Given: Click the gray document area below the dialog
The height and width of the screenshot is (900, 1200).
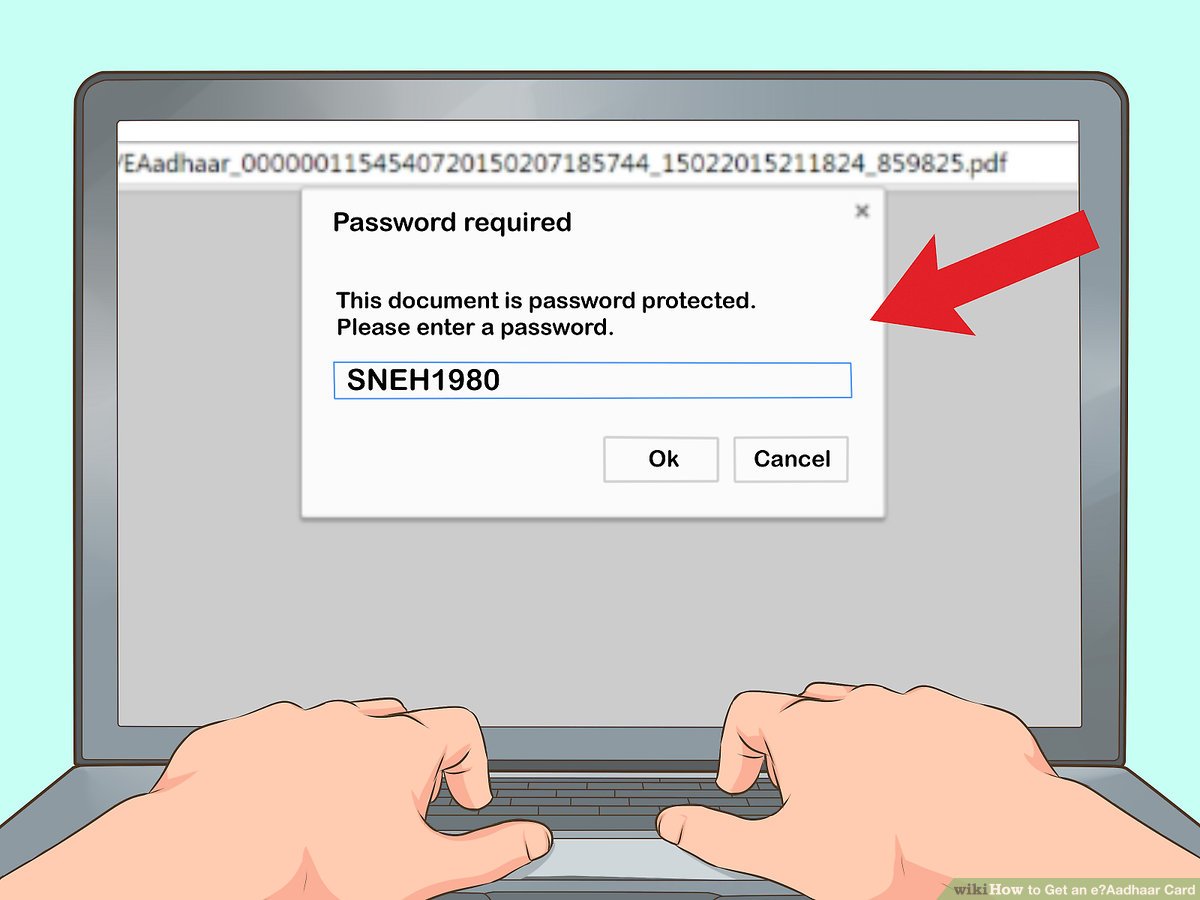Looking at the screenshot, I should click(598, 600).
